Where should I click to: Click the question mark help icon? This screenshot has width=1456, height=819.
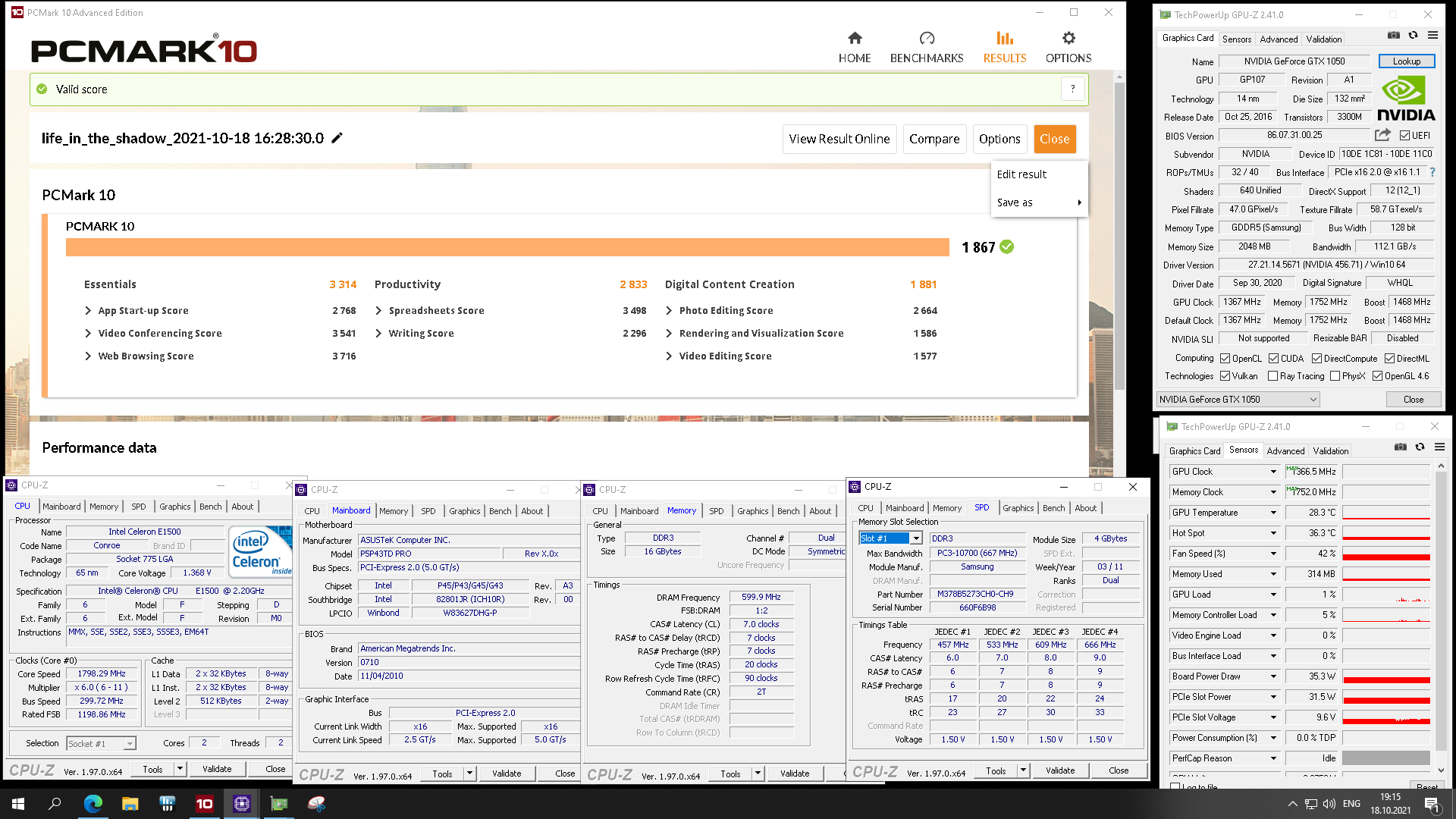click(x=1072, y=89)
